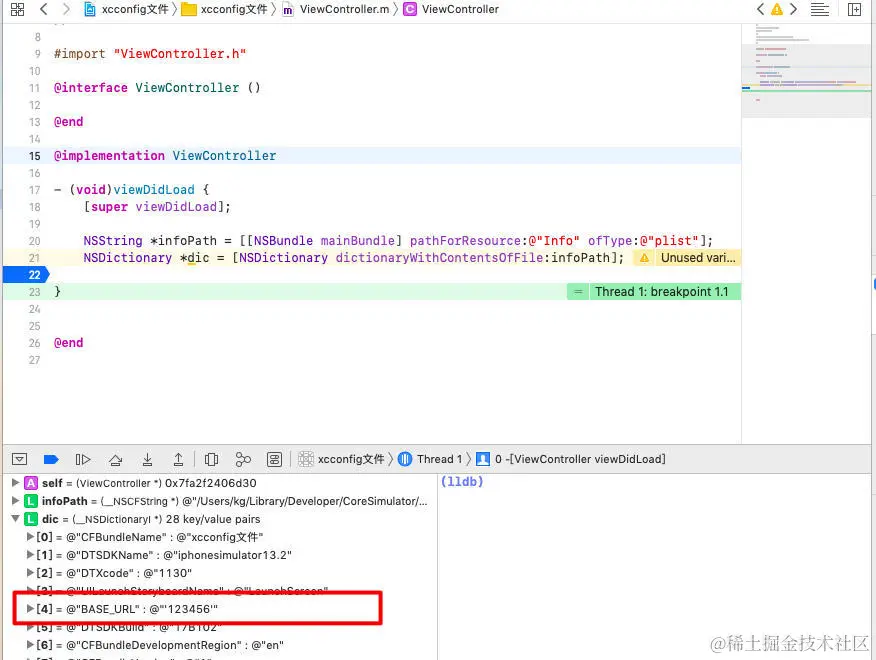Open editor options lines icon
This screenshot has width=876, height=660.
pos(820,10)
